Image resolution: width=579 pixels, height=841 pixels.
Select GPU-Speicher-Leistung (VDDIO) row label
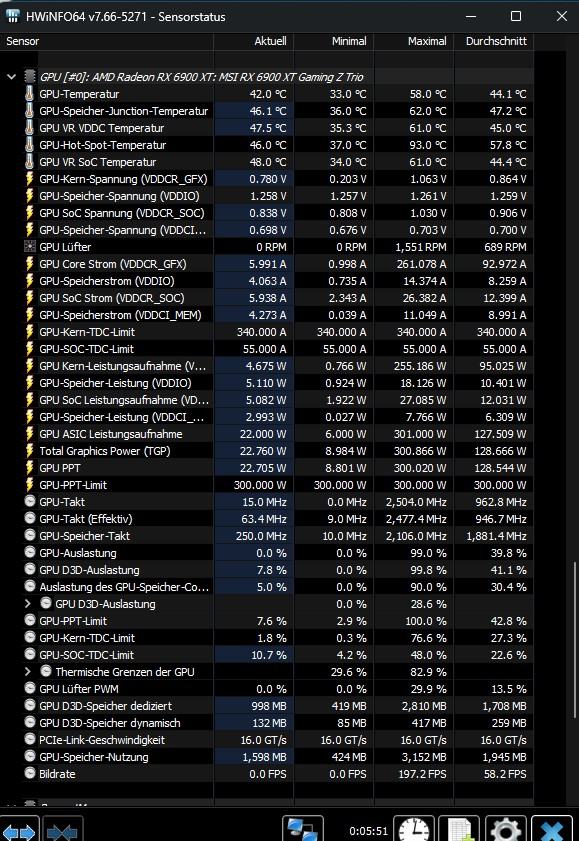click(115, 383)
